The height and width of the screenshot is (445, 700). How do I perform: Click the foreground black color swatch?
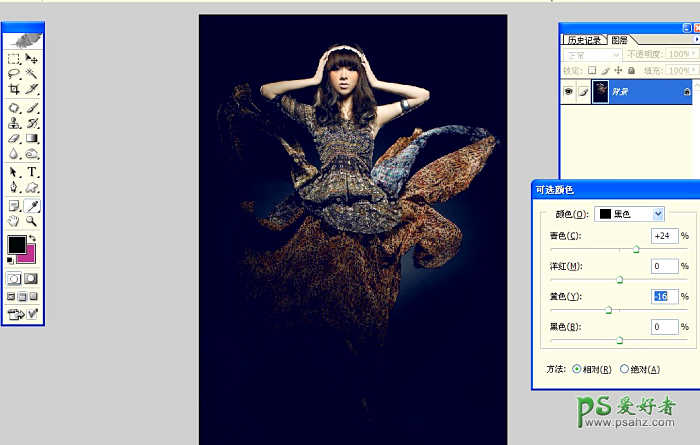pos(17,245)
